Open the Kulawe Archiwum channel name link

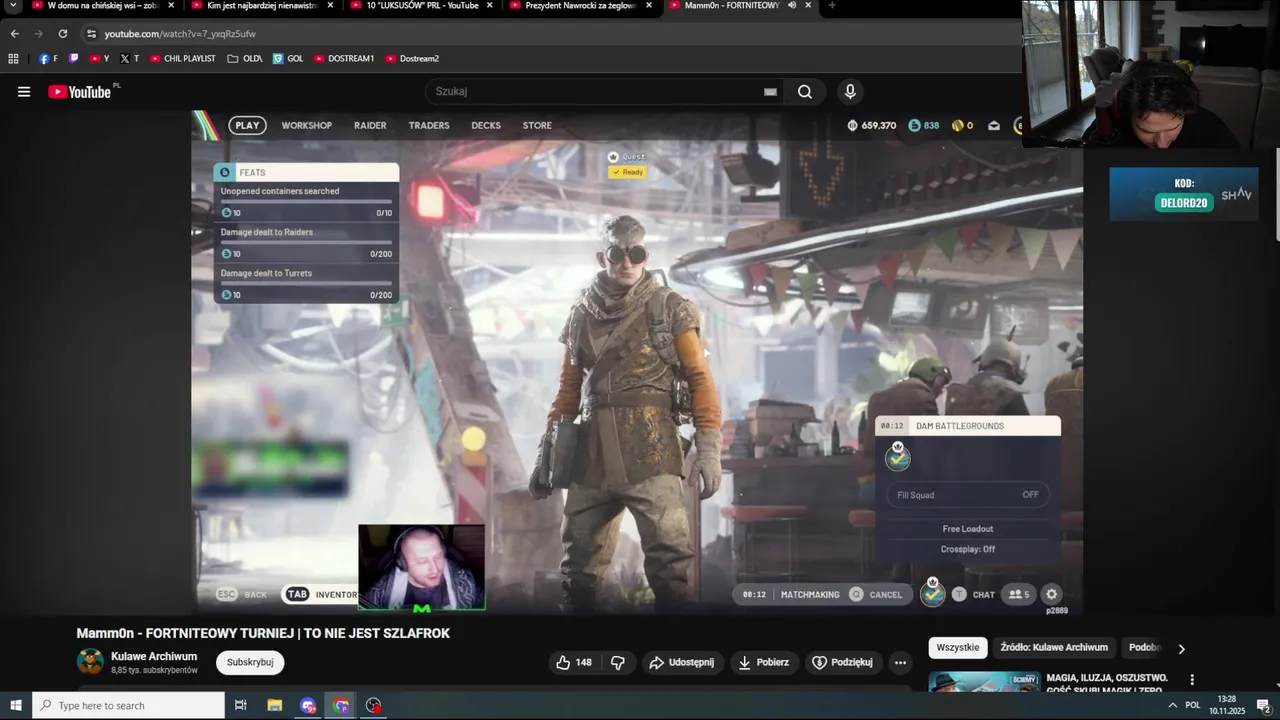[x=154, y=656]
